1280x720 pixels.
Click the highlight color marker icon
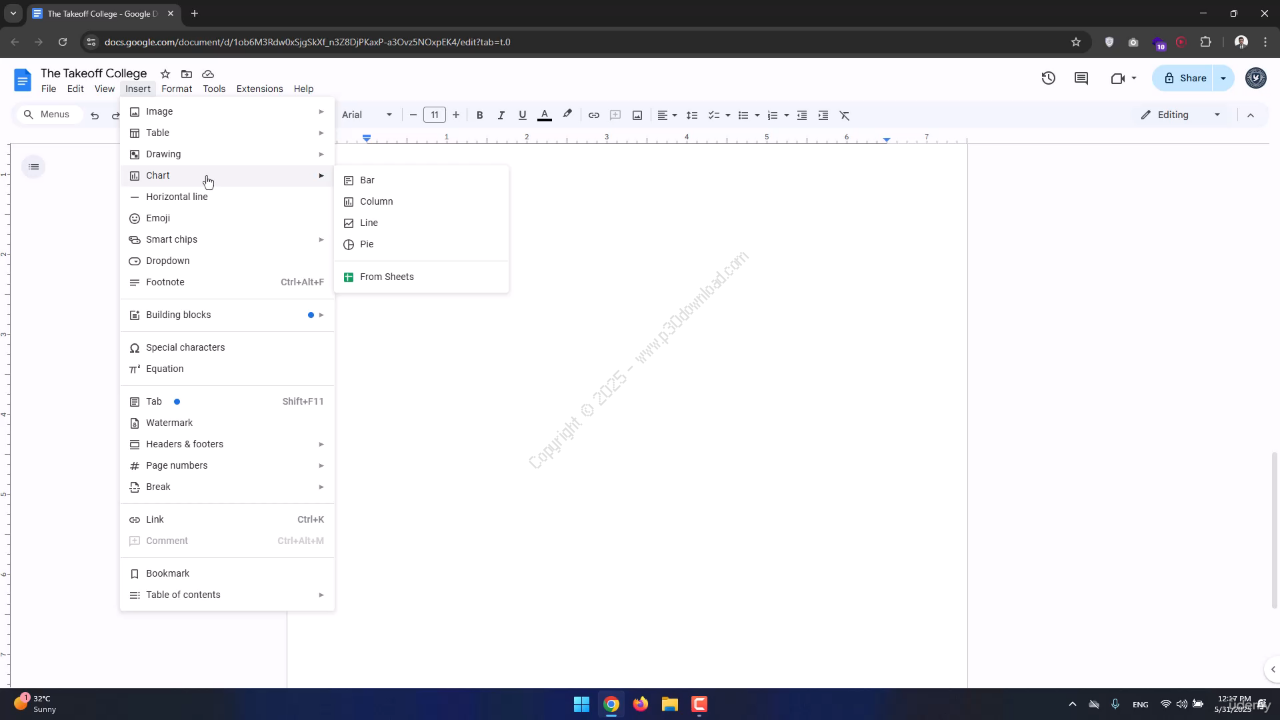point(567,115)
